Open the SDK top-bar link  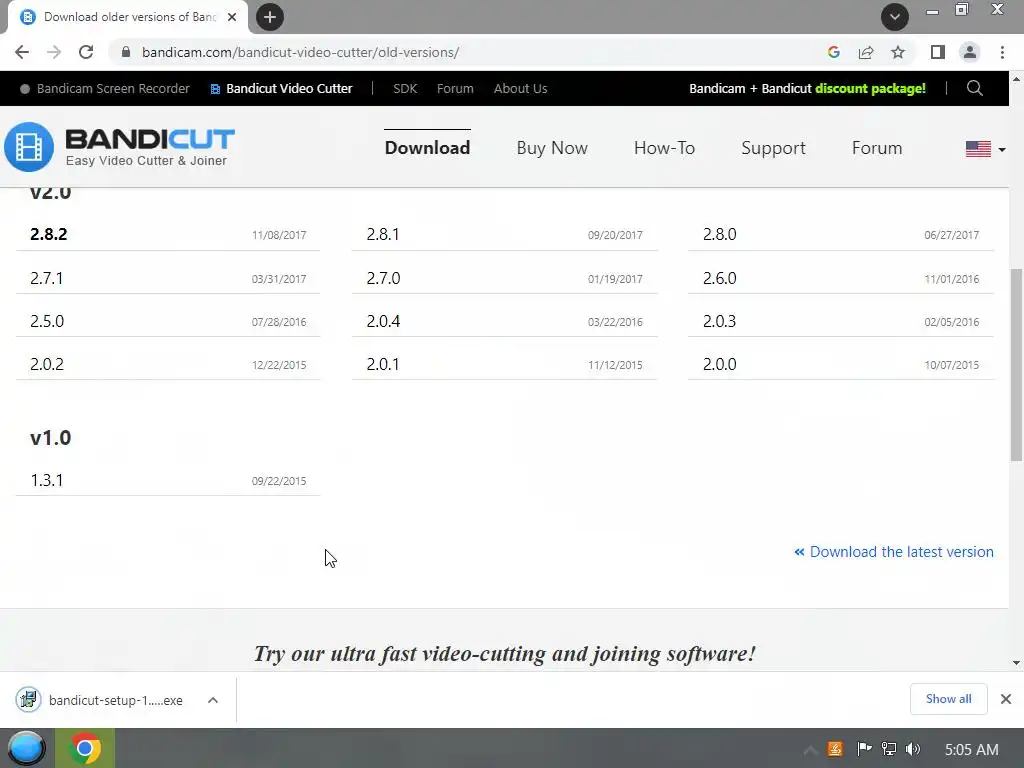pos(405,89)
